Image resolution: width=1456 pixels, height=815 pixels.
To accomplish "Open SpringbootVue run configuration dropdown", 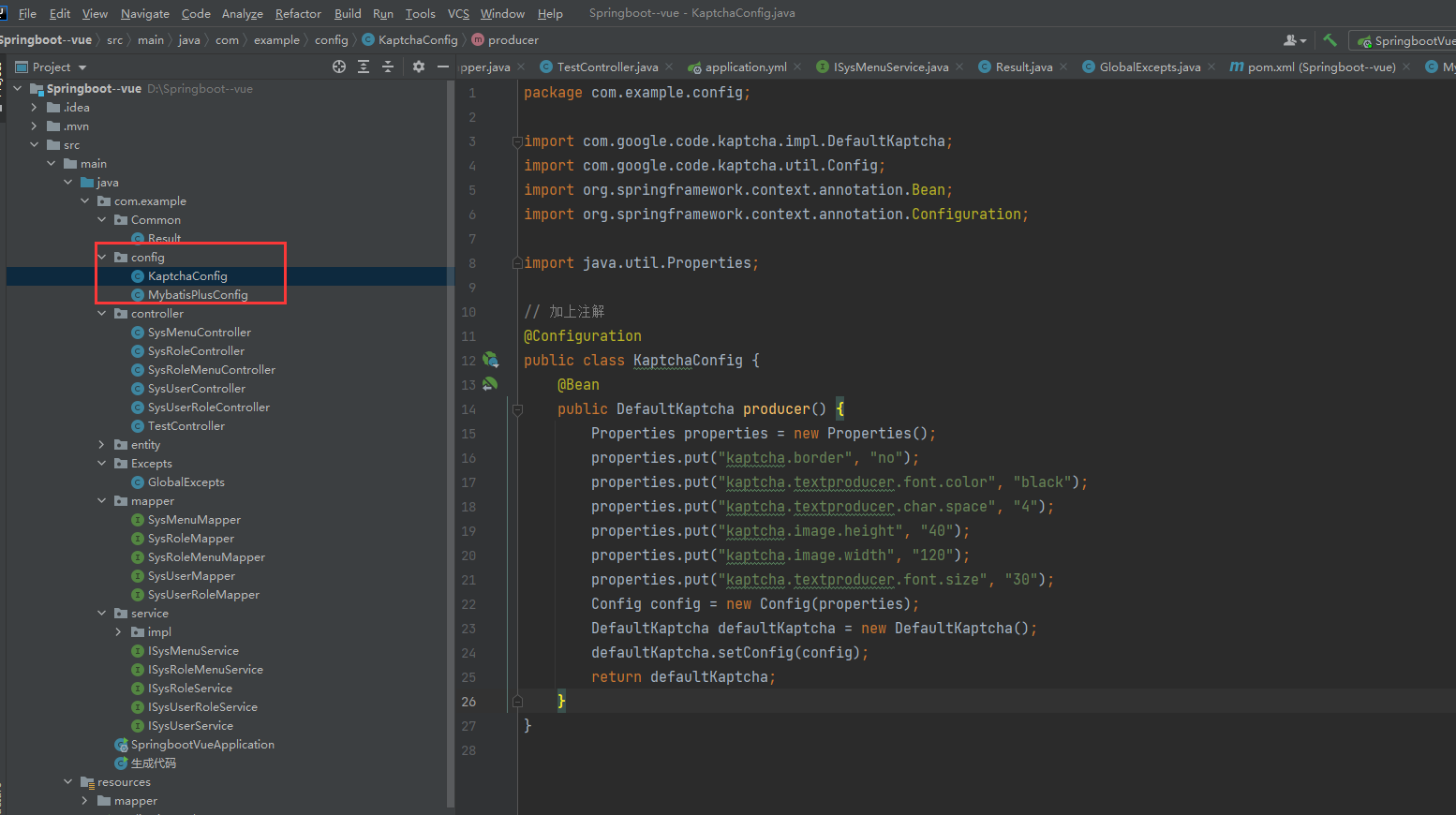I will pyautogui.click(x=1405, y=40).
